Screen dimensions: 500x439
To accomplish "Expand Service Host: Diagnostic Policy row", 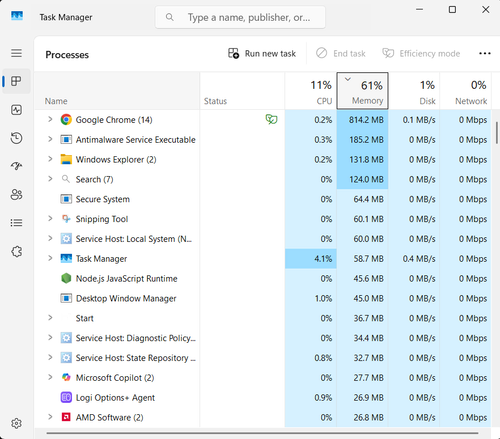I will pos(50,337).
